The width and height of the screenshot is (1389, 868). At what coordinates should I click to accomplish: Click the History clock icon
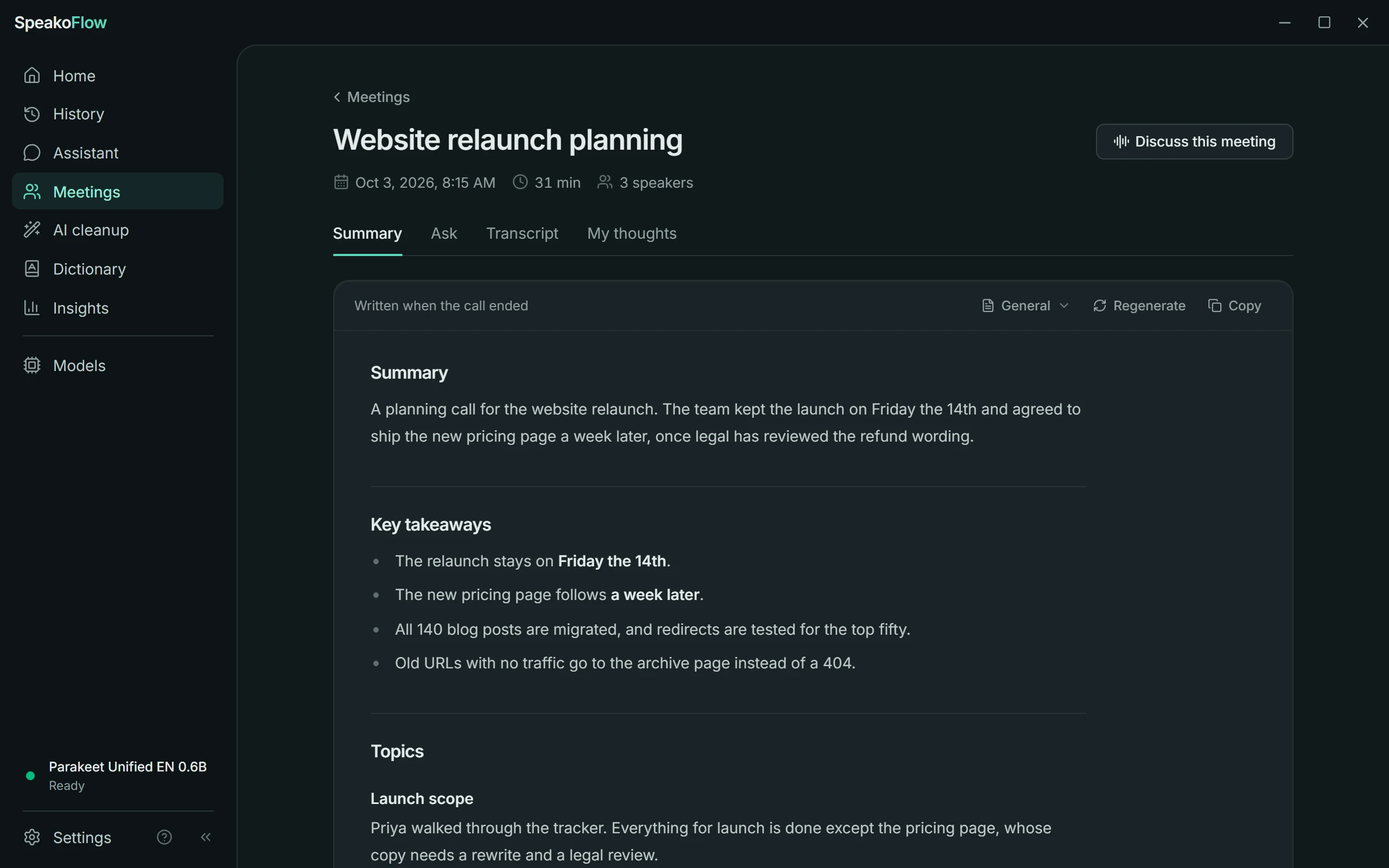[x=32, y=114]
